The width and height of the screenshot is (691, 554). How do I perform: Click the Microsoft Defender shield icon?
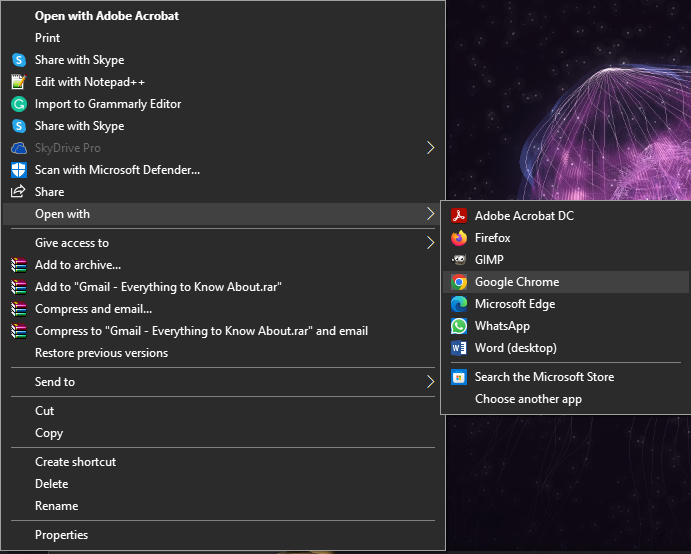[x=19, y=170]
